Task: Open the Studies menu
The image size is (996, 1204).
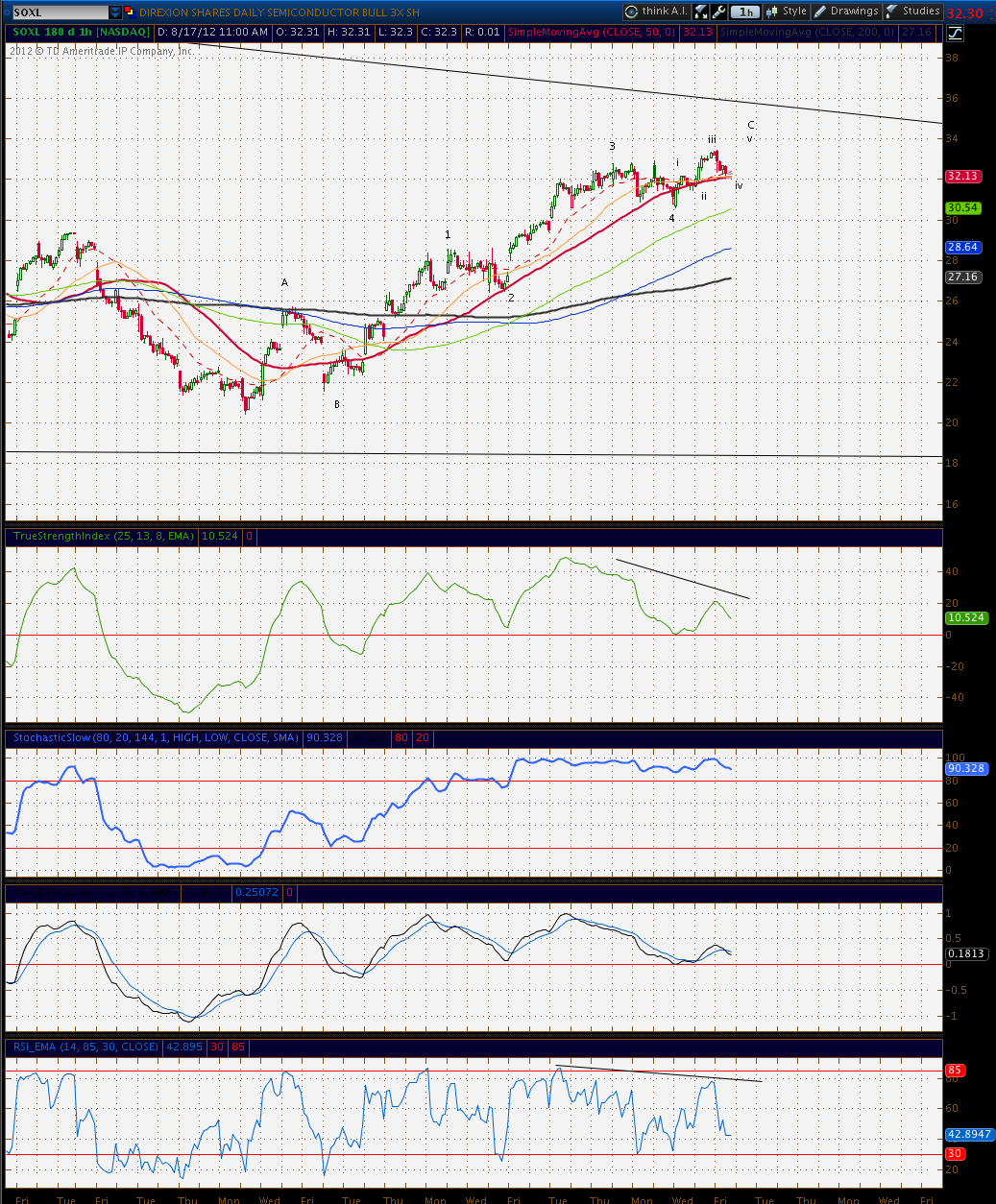Action: tap(912, 12)
